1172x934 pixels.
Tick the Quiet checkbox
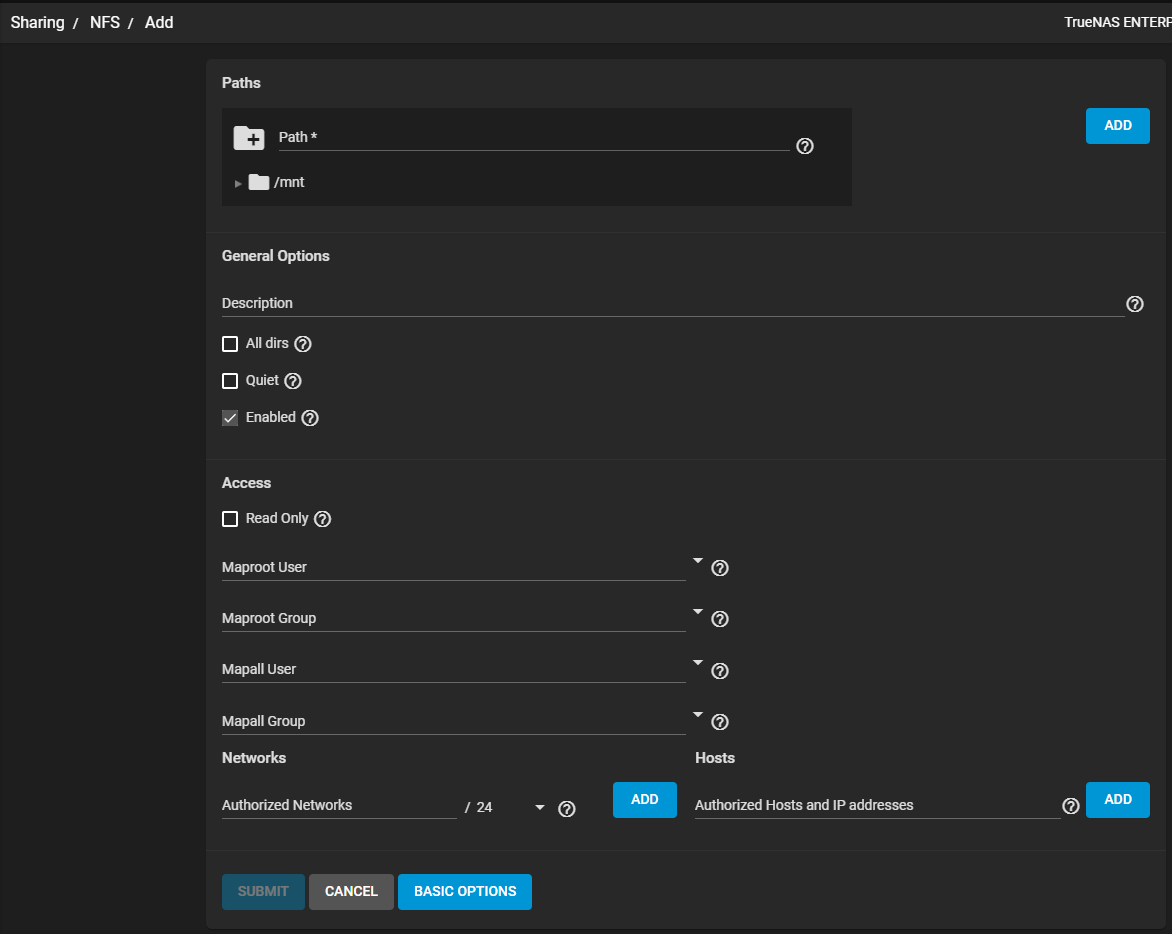(230, 381)
